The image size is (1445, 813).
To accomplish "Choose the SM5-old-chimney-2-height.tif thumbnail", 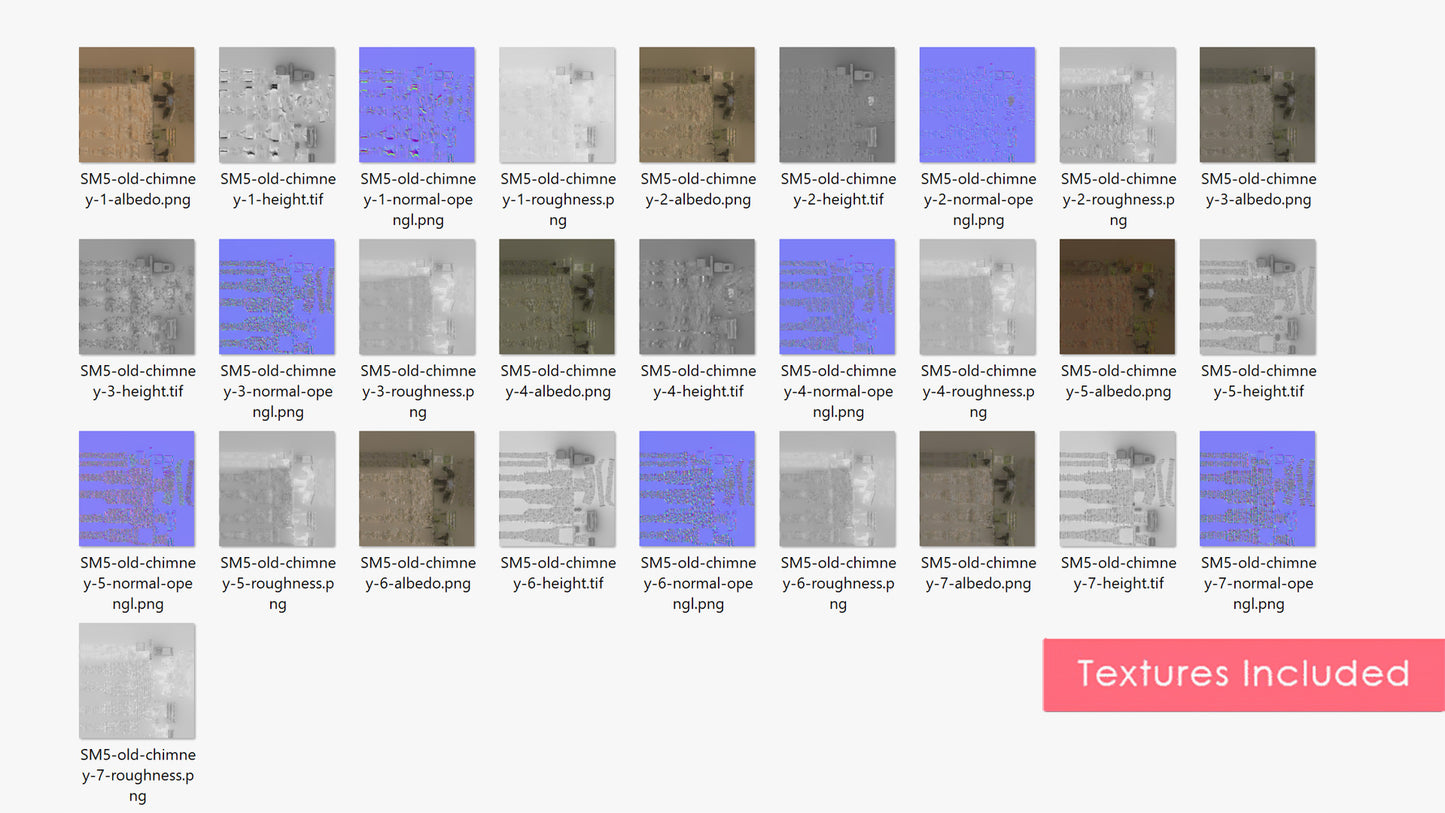I will 837,105.
